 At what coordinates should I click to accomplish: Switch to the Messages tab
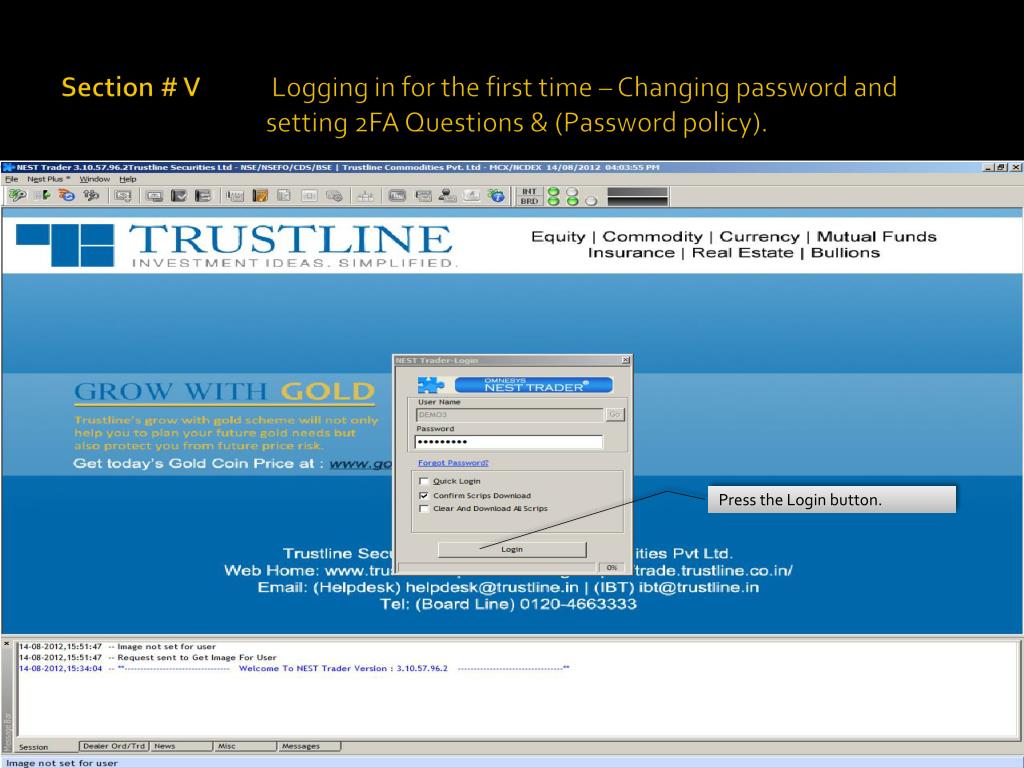[309, 746]
